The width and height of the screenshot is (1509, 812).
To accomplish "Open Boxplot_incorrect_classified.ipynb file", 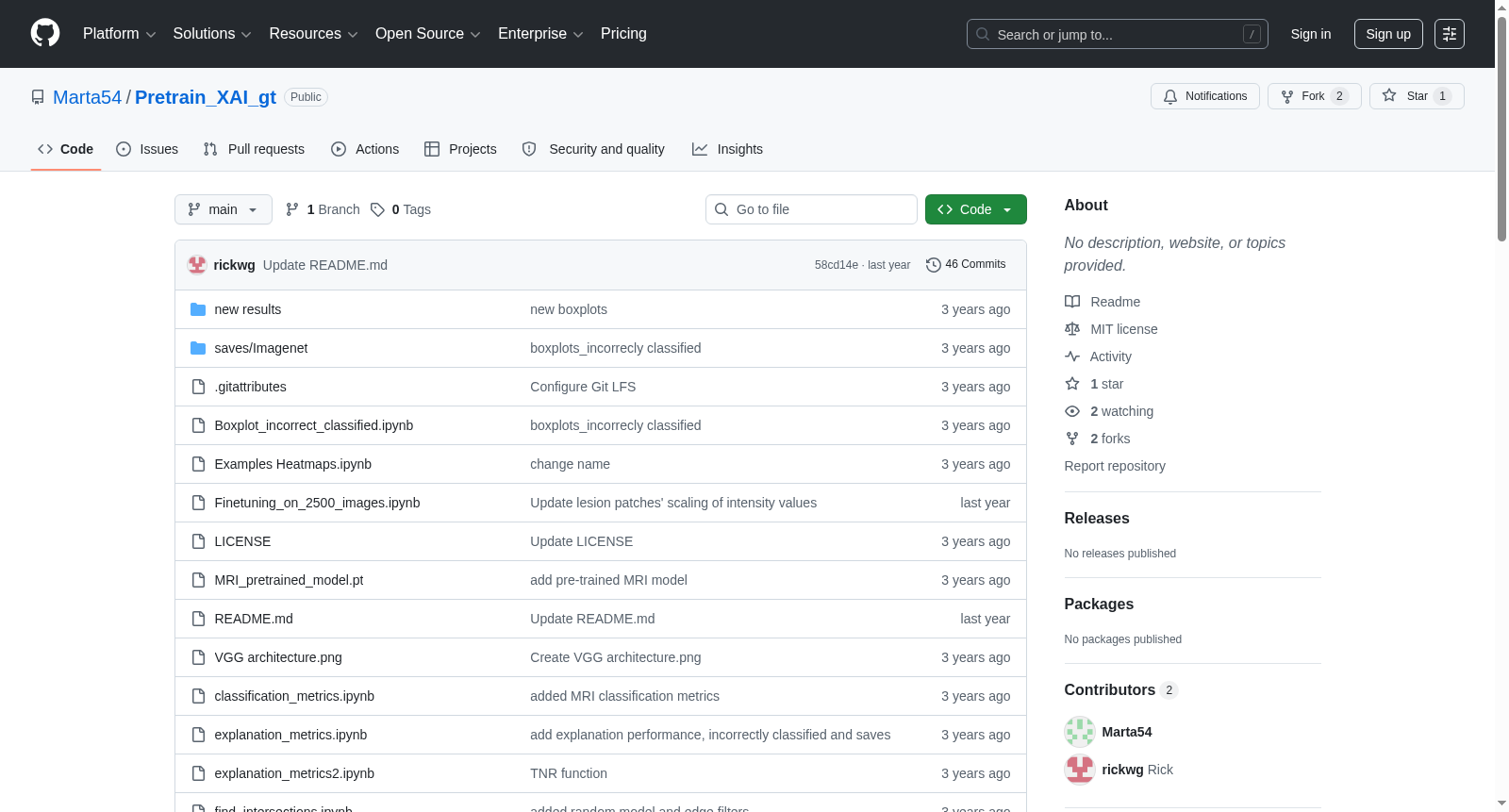I will coord(314,425).
